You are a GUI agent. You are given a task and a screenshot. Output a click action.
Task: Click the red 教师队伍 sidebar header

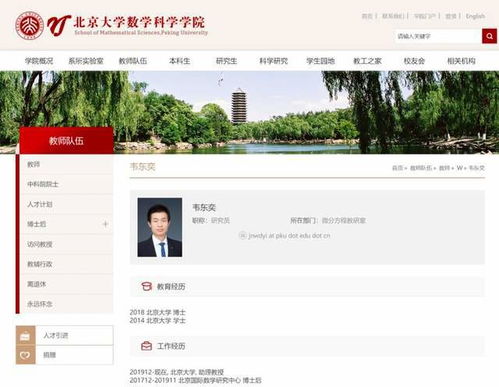click(x=67, y=140)
